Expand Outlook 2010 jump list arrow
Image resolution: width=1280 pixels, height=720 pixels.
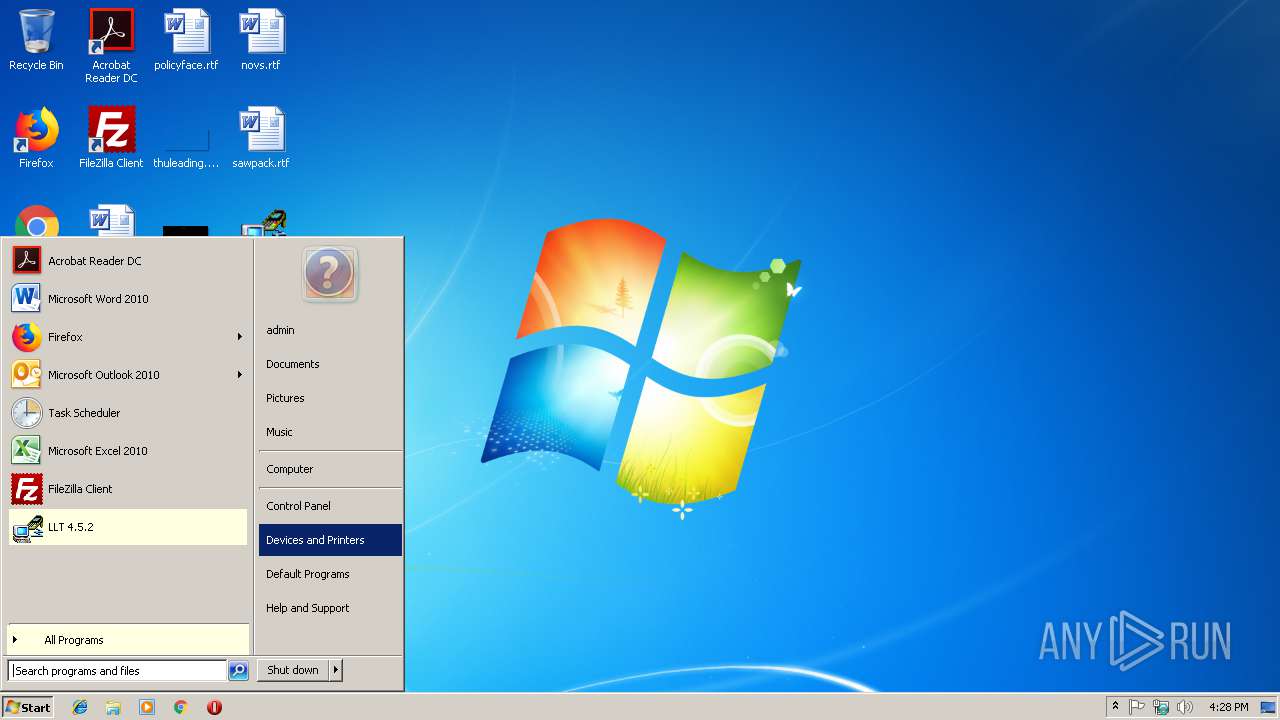click(x=240, y=375)
